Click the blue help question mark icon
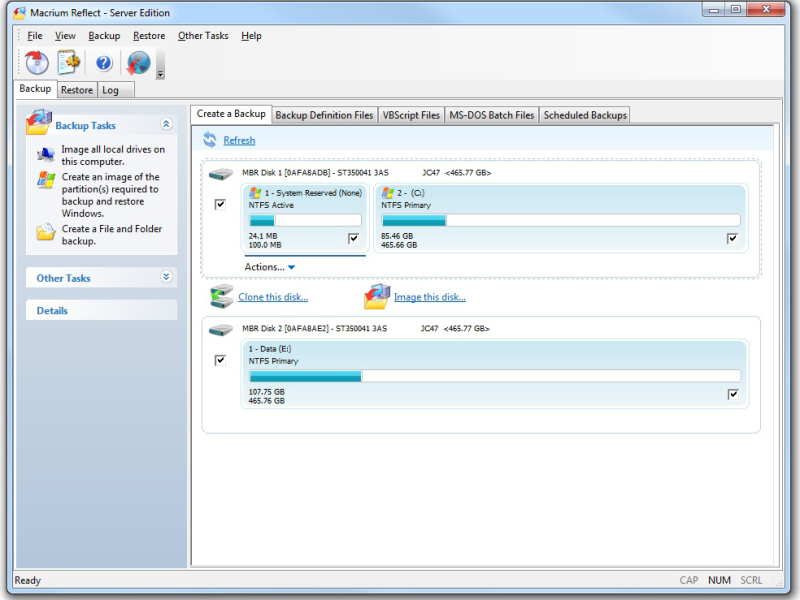The height and width of the screenshot is (600, 800). [x=104, y=63]
